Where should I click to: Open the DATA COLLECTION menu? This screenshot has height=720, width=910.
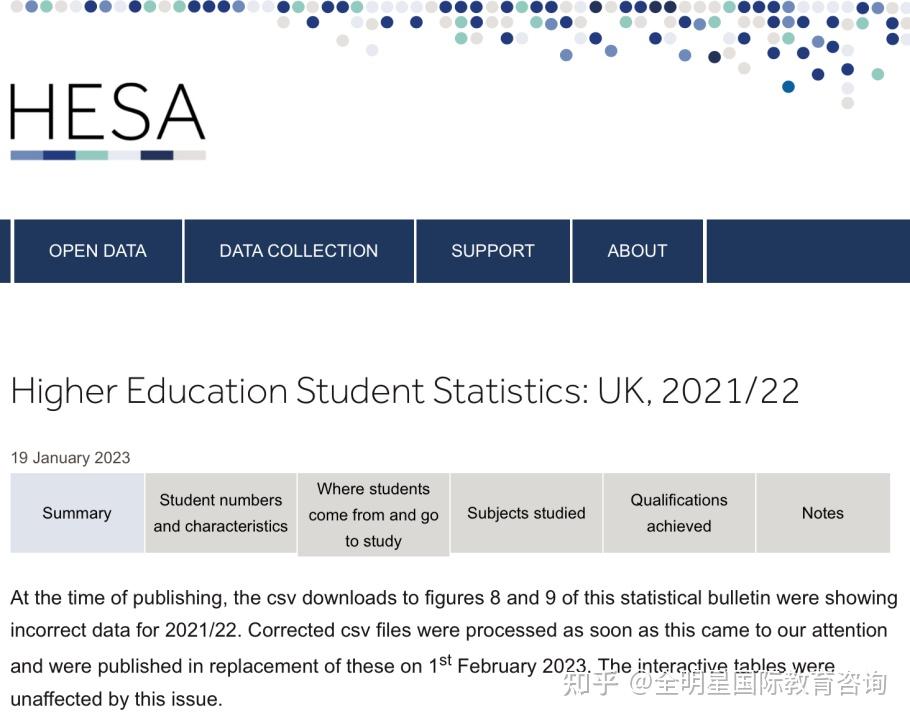tap(299, 251)
